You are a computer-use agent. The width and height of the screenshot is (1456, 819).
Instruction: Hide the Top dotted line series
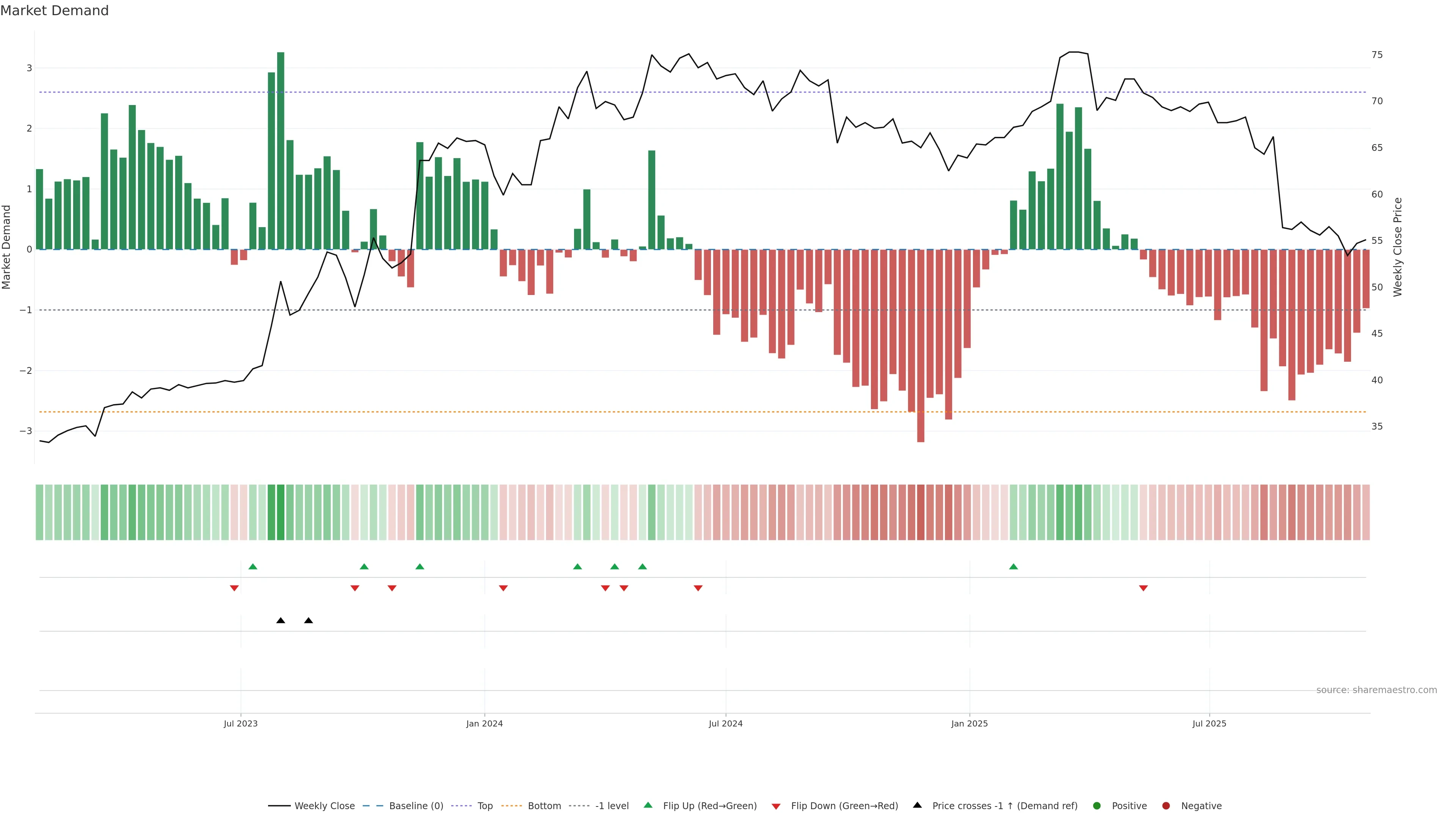click(485, 806)
